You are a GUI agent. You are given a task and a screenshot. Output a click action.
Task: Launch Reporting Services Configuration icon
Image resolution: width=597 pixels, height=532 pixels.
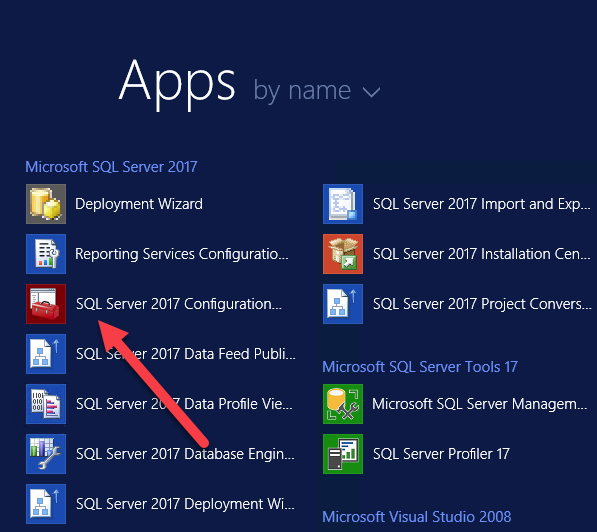pyautogui.click(x=46, y=254)
